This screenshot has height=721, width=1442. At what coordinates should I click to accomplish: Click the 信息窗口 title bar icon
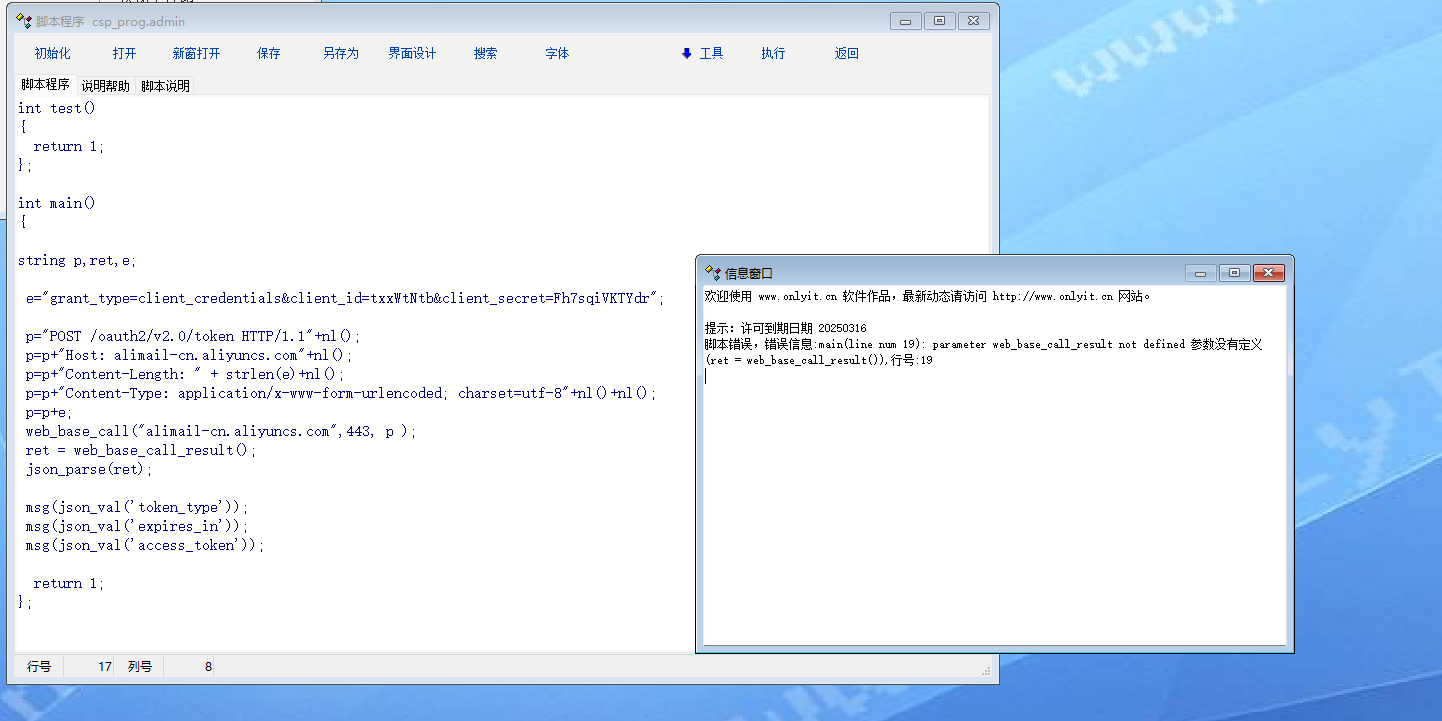point(713,273)
